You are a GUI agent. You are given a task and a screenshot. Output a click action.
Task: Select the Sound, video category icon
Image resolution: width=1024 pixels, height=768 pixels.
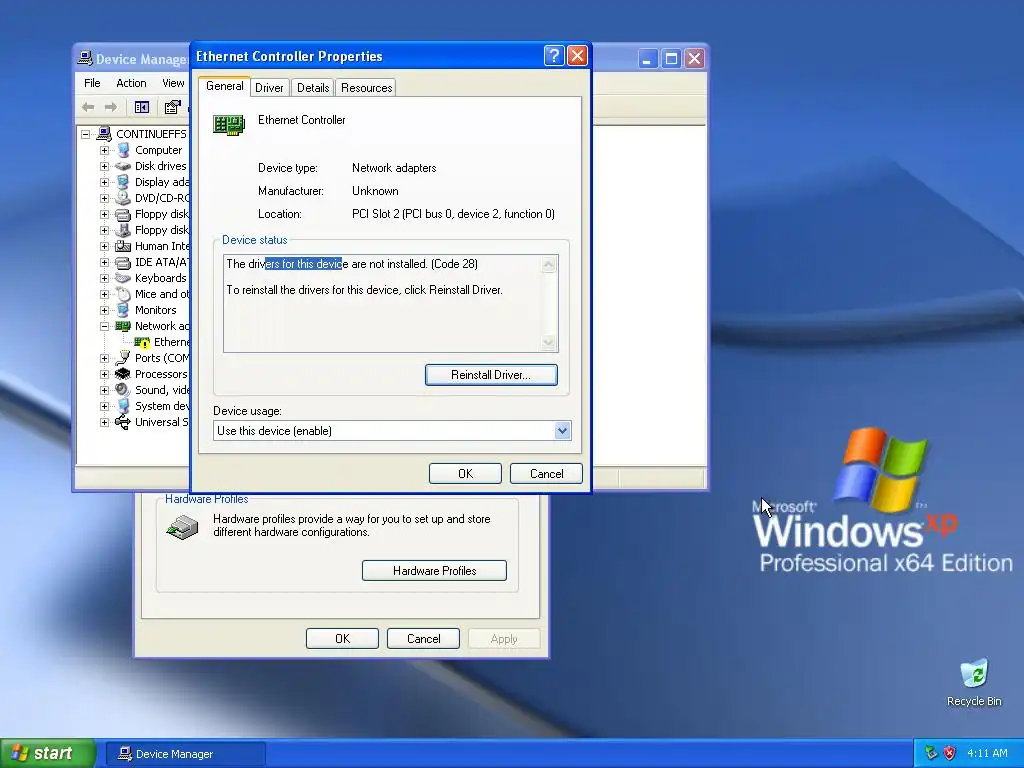pos(123,390)
